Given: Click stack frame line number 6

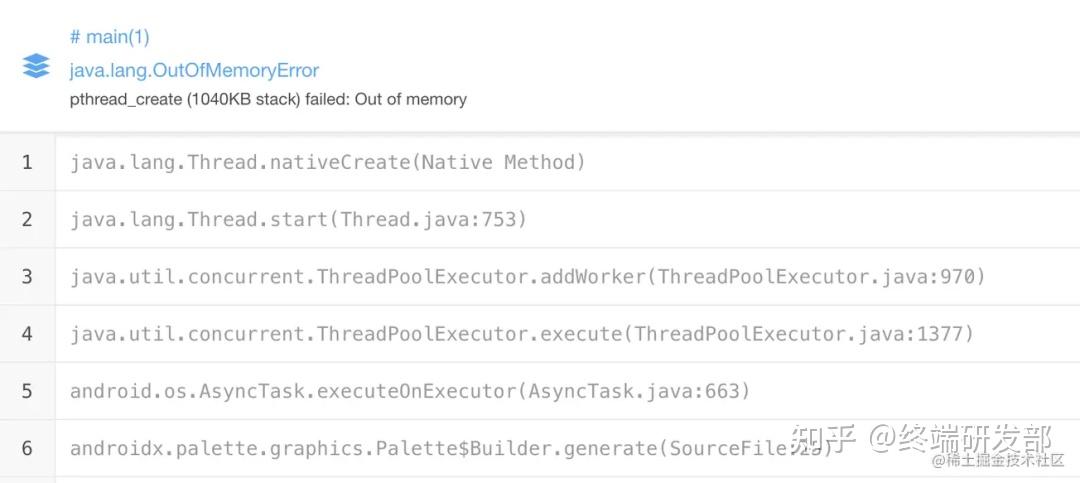Looking at the screenshot, I should [27, 448].
